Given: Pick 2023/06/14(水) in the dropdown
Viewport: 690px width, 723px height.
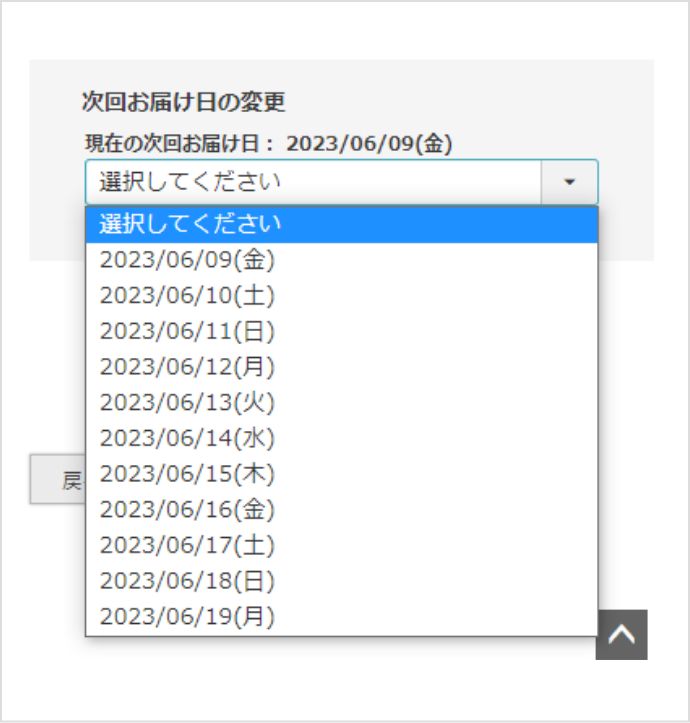Looking at the screenshot, I should pos(341,438).
